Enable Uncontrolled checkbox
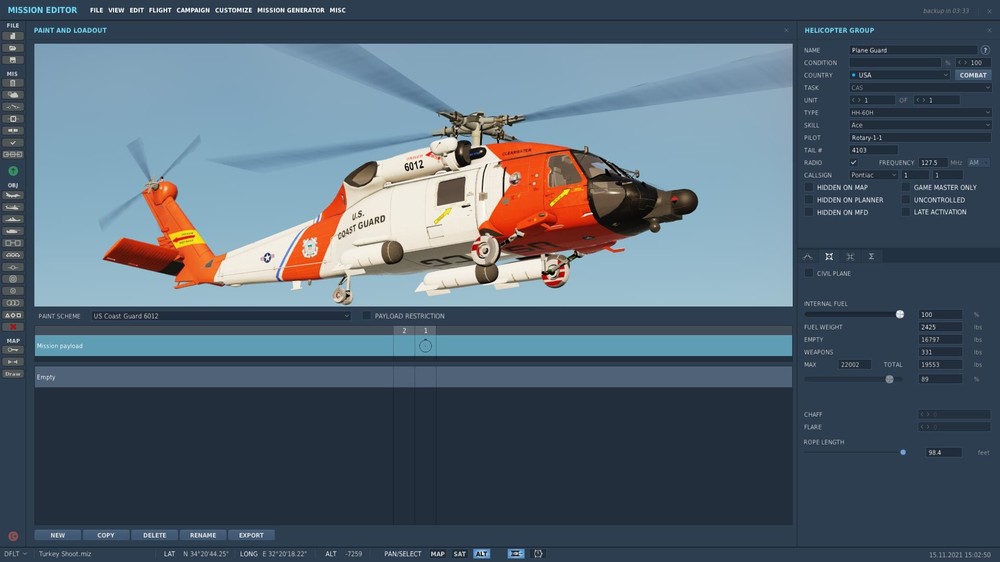Viewport: 1000px width, 562px height. pos(906,200)
